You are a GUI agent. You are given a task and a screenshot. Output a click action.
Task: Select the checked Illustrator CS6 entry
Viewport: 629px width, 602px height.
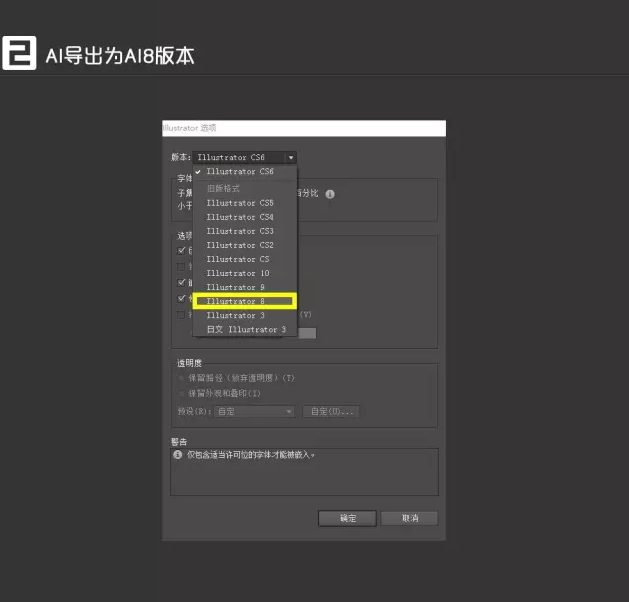[245, 171]
